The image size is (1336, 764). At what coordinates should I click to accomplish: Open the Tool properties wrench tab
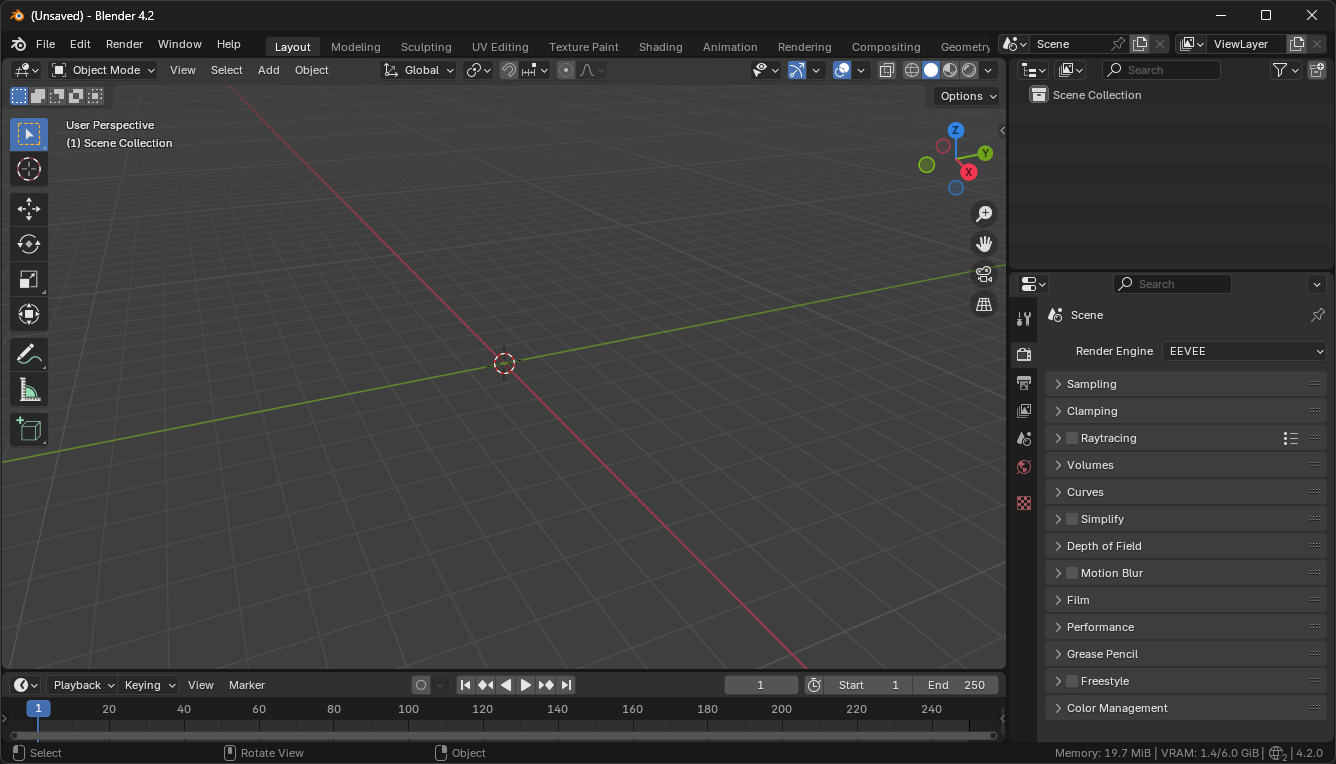[1023, 319]
